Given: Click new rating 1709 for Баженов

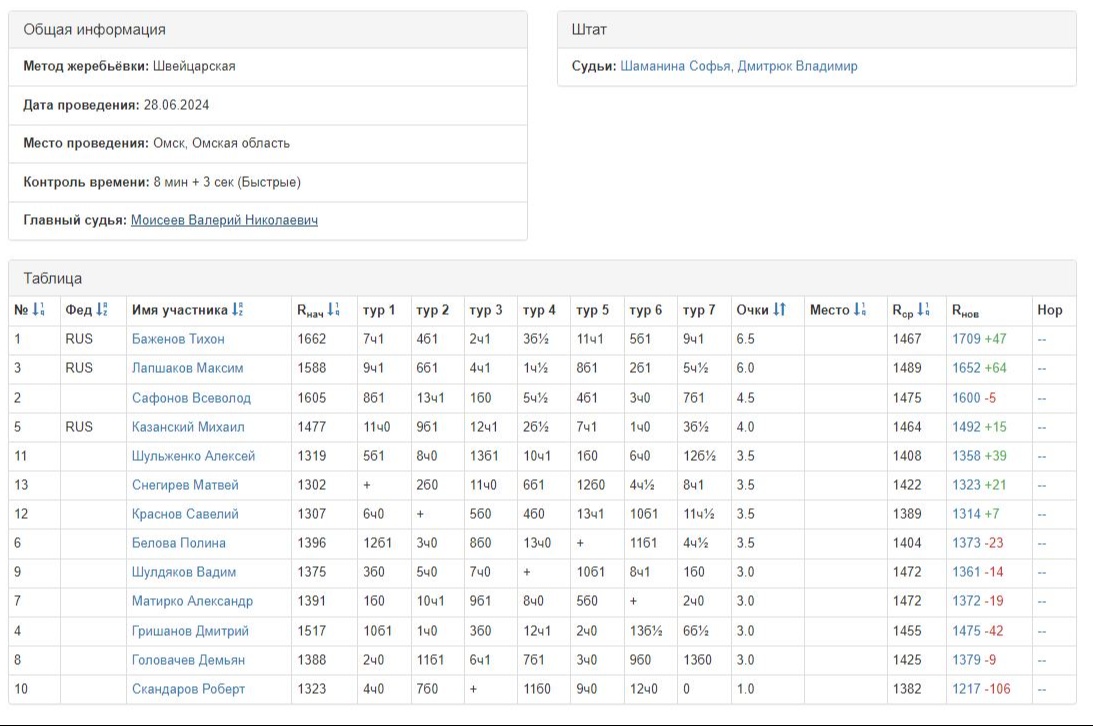Looking at the screenshot, I should click(x=966, y=339).
